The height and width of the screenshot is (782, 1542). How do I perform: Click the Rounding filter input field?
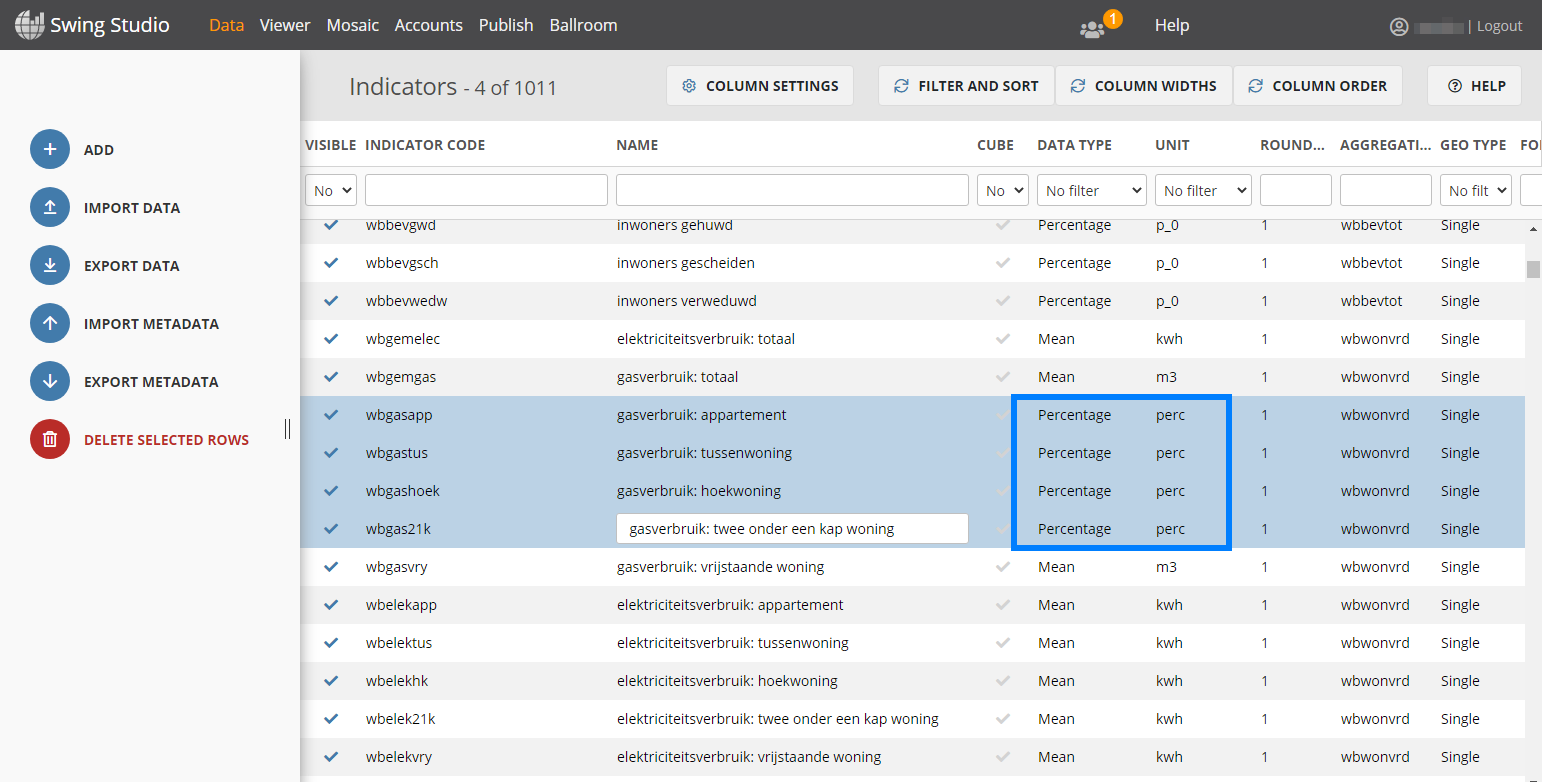[1296, 190]
